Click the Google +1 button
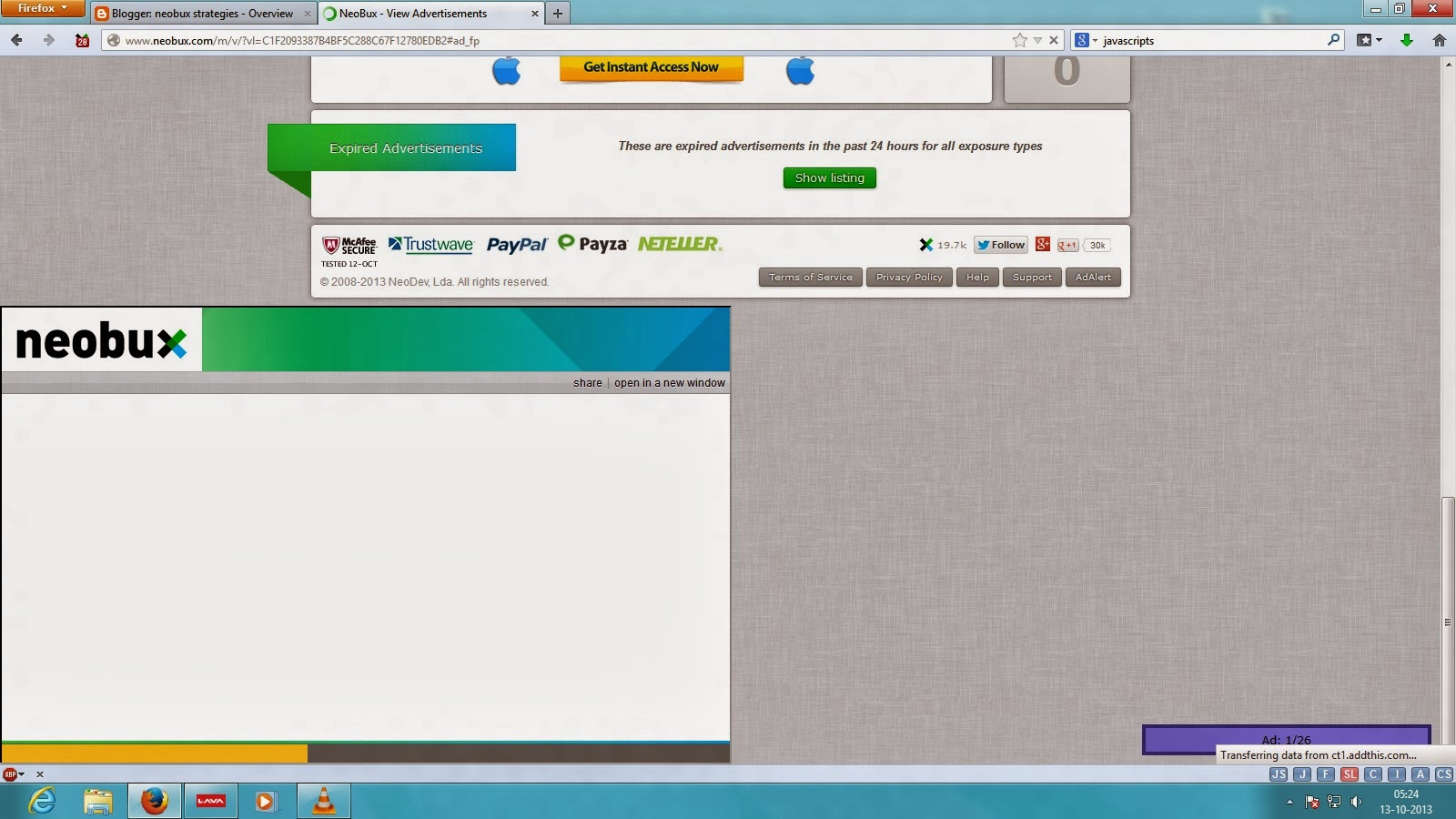This screenshot has height=819, width=1456. [x=1068, y=245]
